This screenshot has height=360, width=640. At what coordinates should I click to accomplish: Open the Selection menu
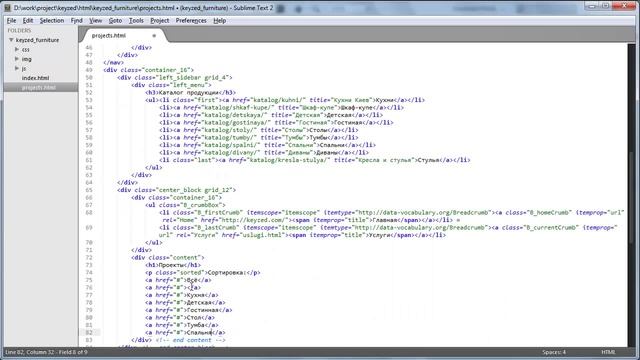(x=52, y=20)
